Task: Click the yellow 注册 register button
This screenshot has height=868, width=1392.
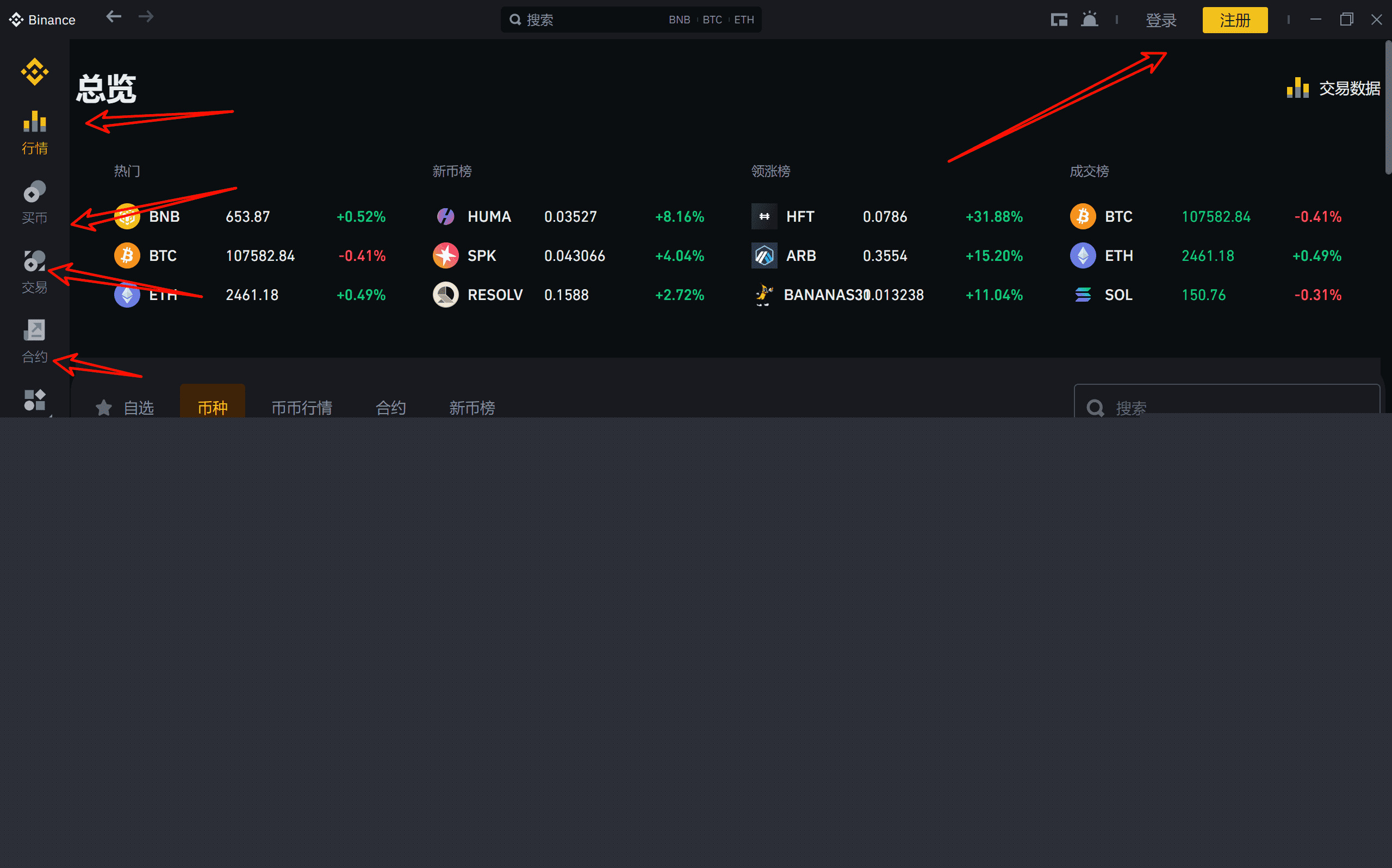Action: pos(1235,20)
